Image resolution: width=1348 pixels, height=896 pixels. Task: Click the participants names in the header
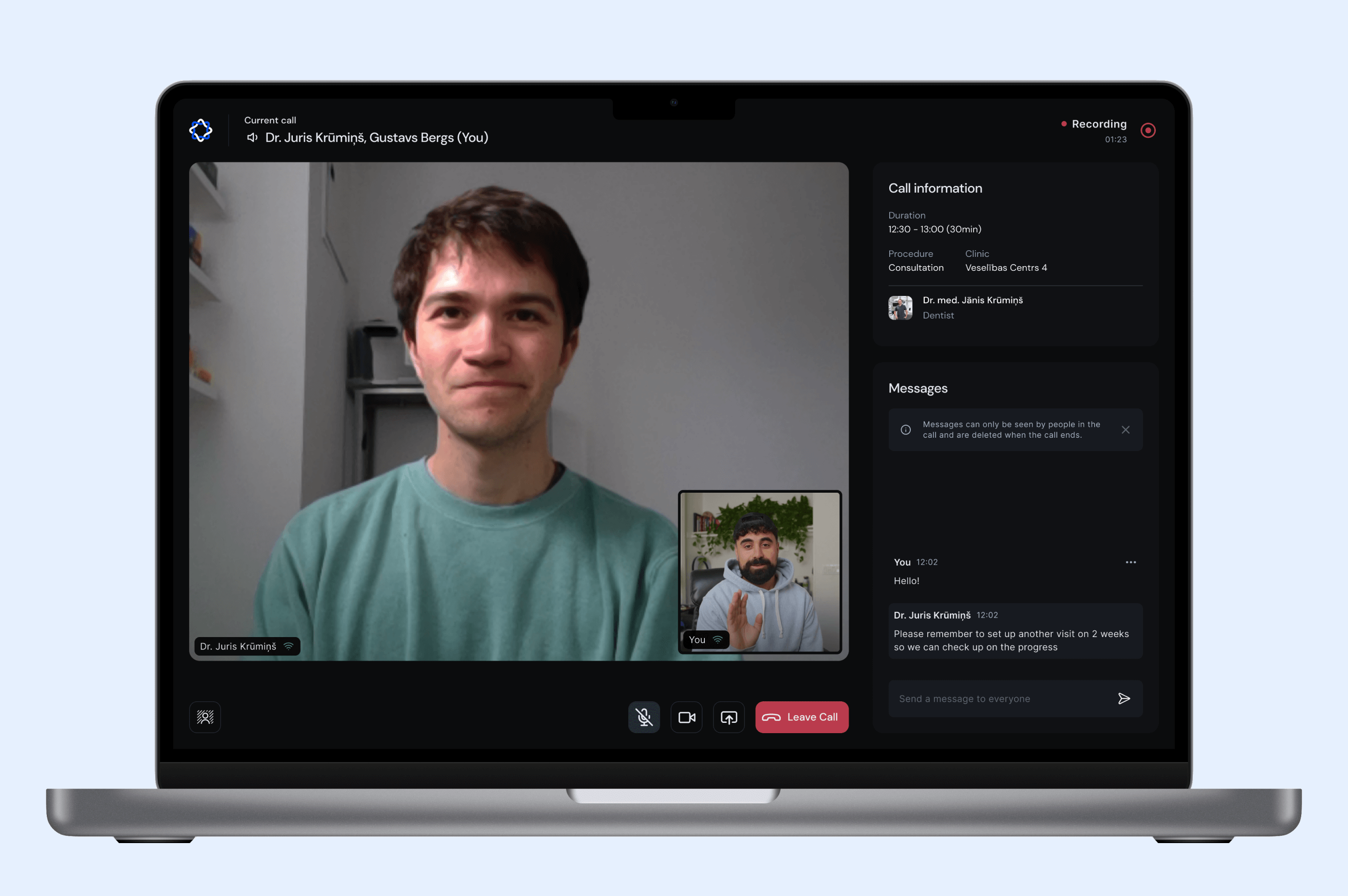(377, 138)
